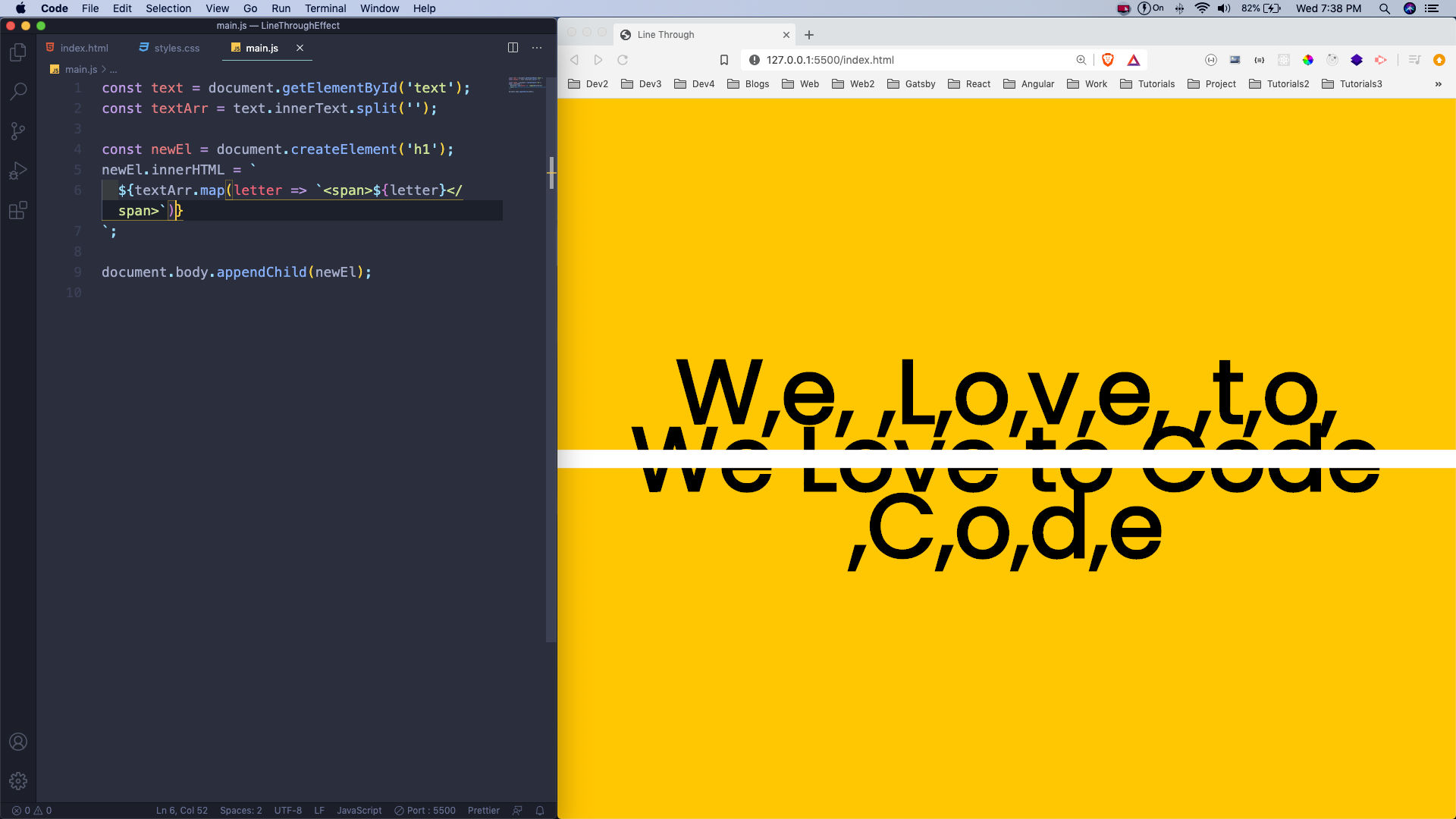Open the File menu
This screenshot has width=1456, height=819.
(90, 8)
